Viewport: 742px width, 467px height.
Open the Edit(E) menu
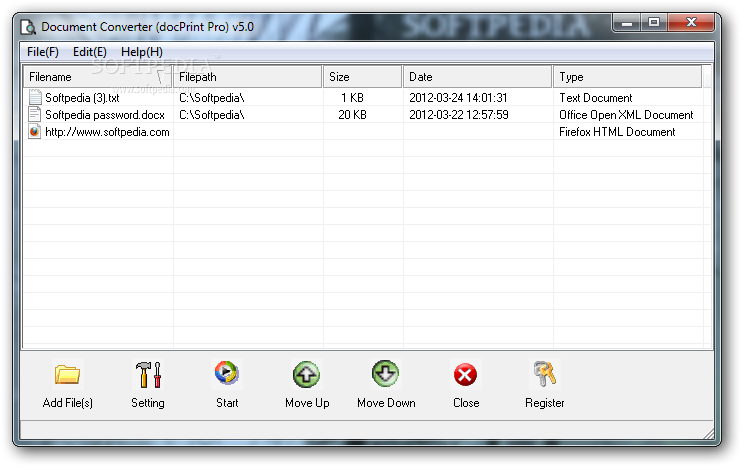point(89,52)
